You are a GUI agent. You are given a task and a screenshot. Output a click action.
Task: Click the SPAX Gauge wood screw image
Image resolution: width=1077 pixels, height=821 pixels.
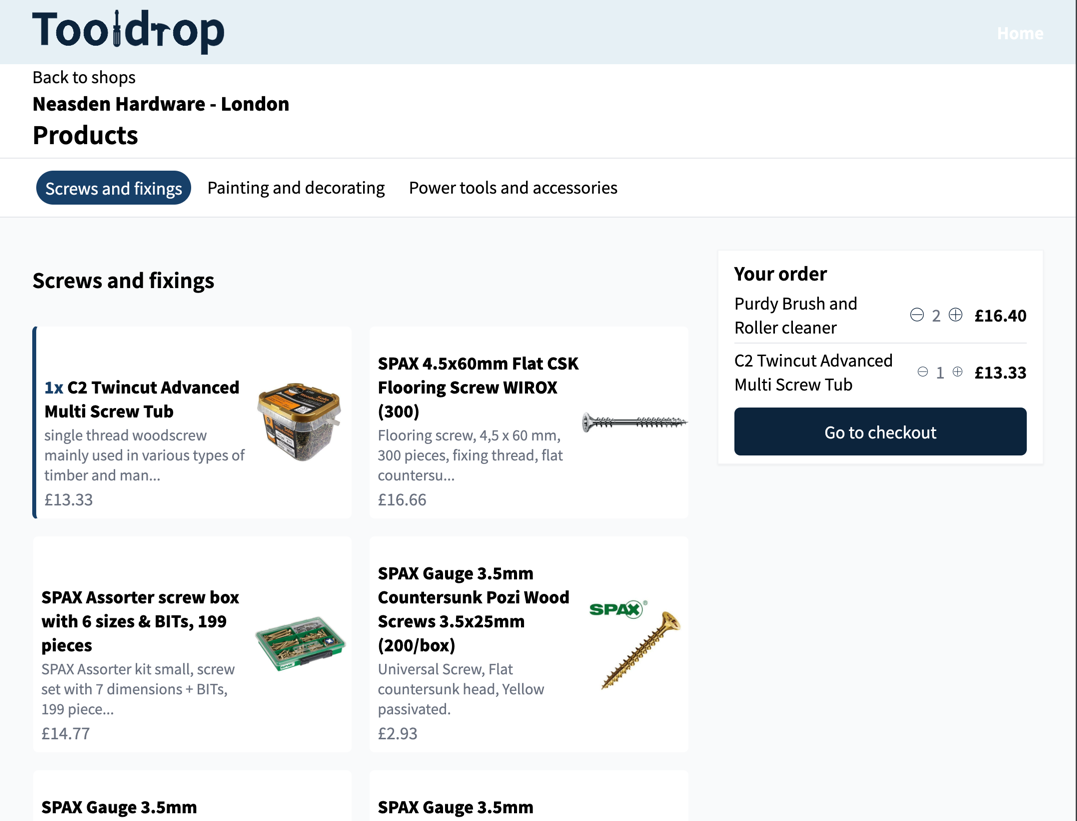click(636, 645)
